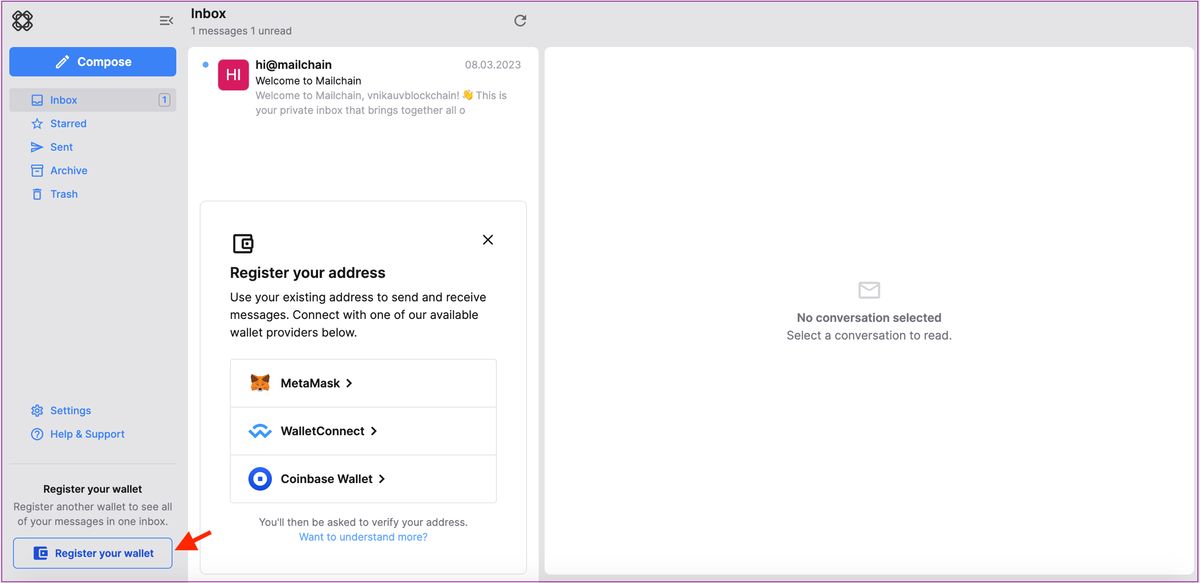Open the Sent folder
Image resolution: width=1200 pixels, height=583 pixels.
[93, 147]
